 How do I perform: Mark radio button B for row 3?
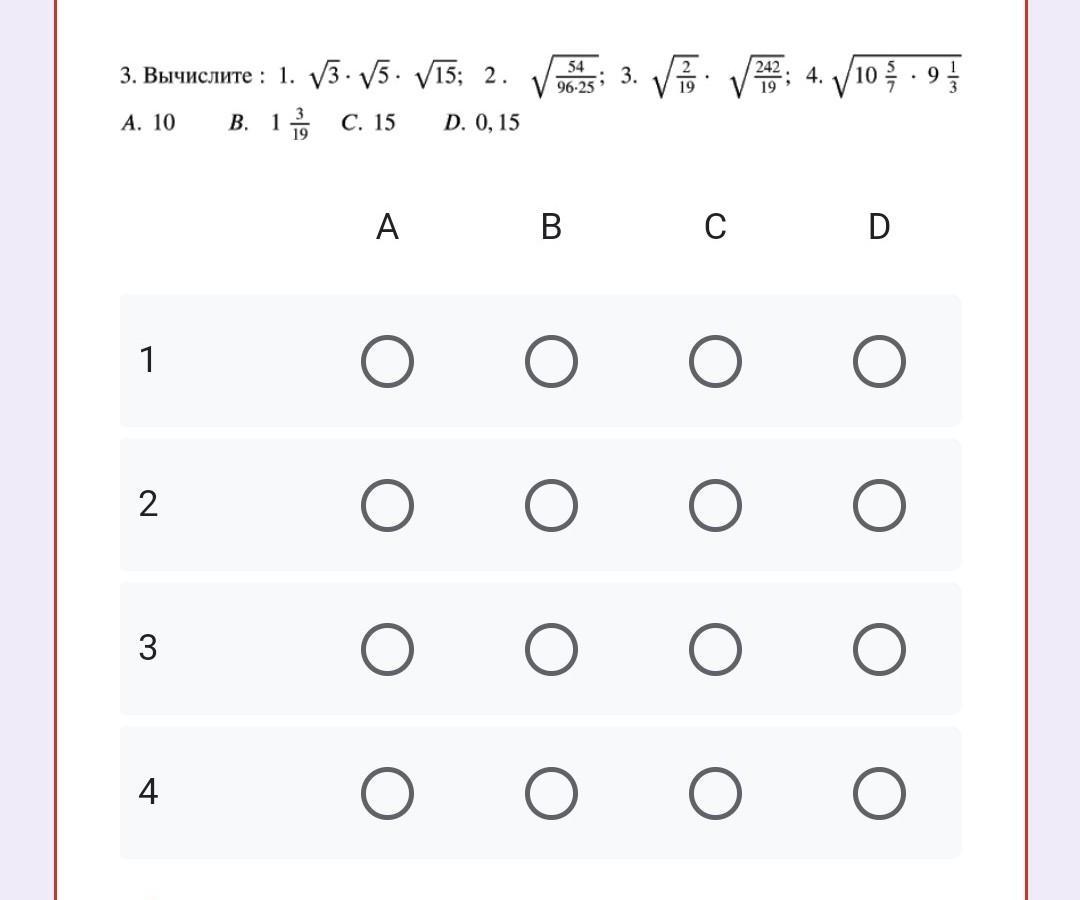[551, 649]
